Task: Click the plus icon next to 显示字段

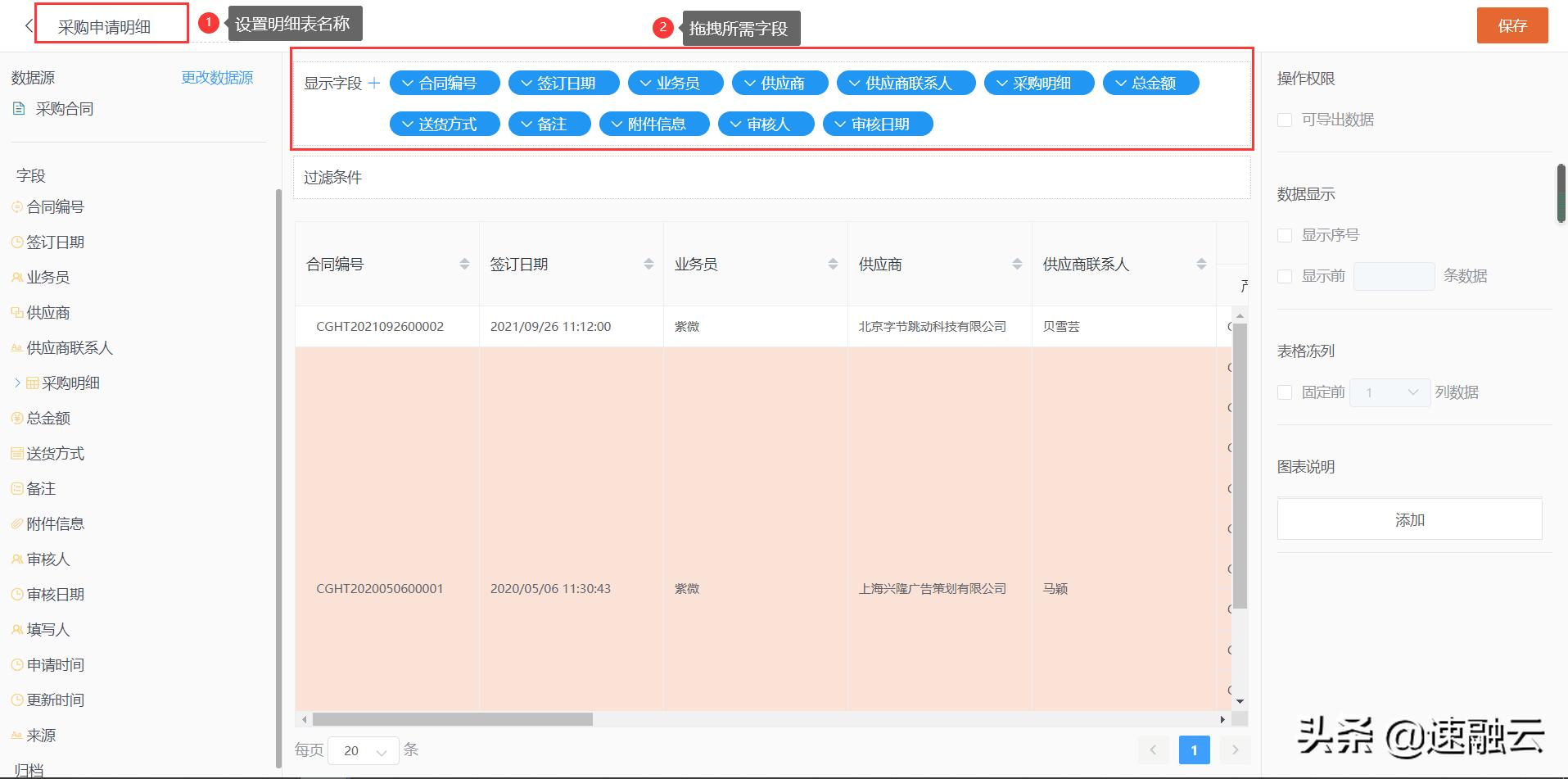Action: 374,82
